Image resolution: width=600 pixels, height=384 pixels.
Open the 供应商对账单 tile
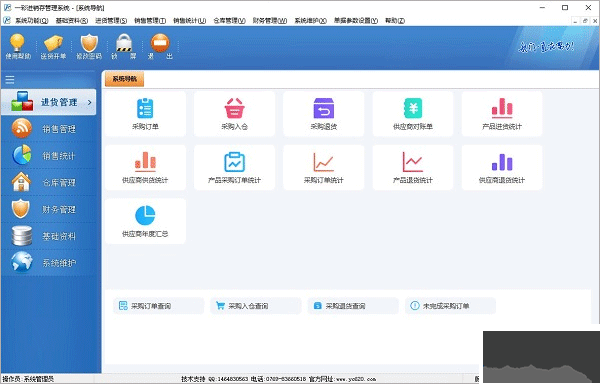(413, 114)
